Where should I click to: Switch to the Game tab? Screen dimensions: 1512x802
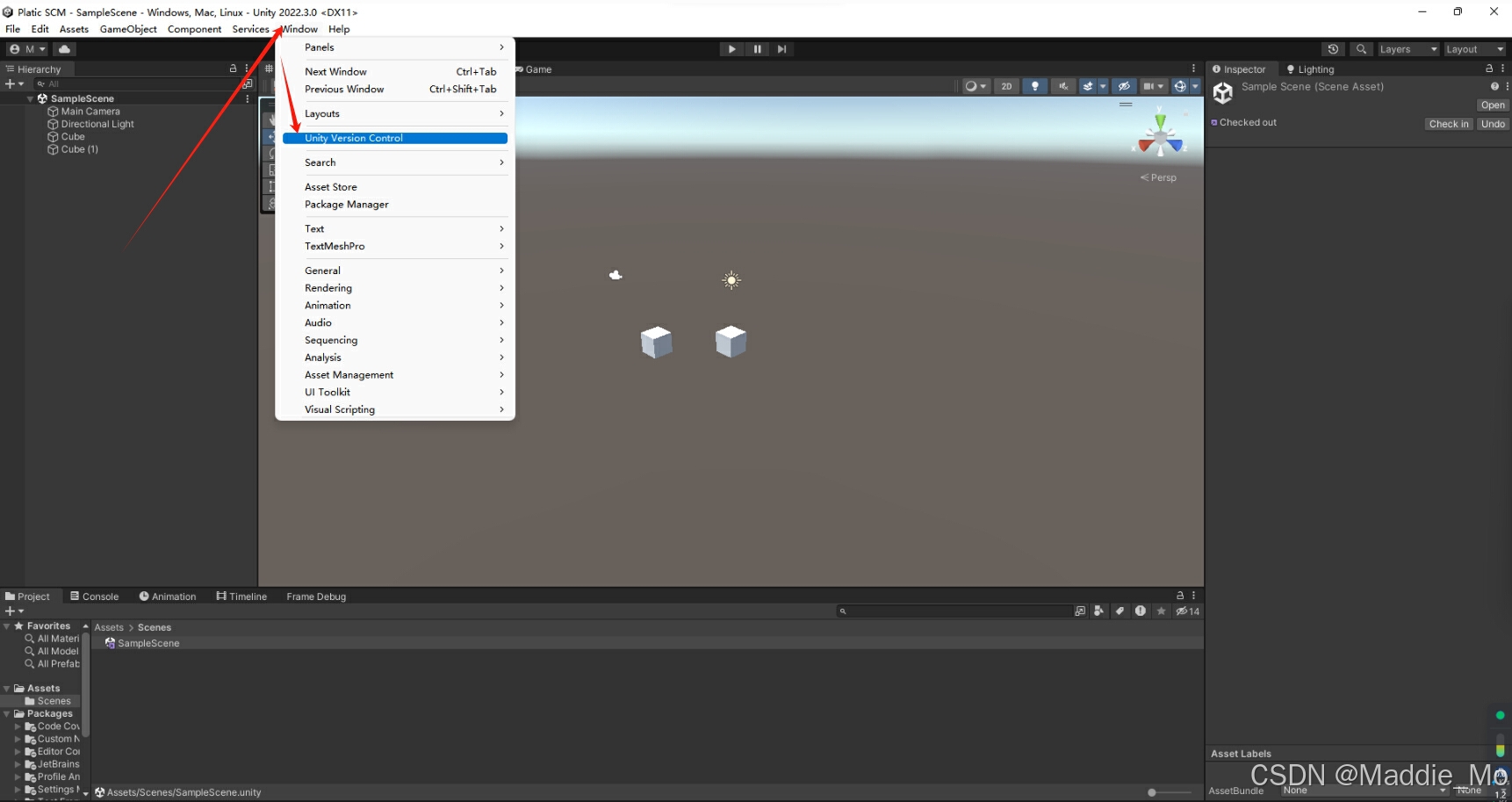pyautogui.click(x=534, y=69)
